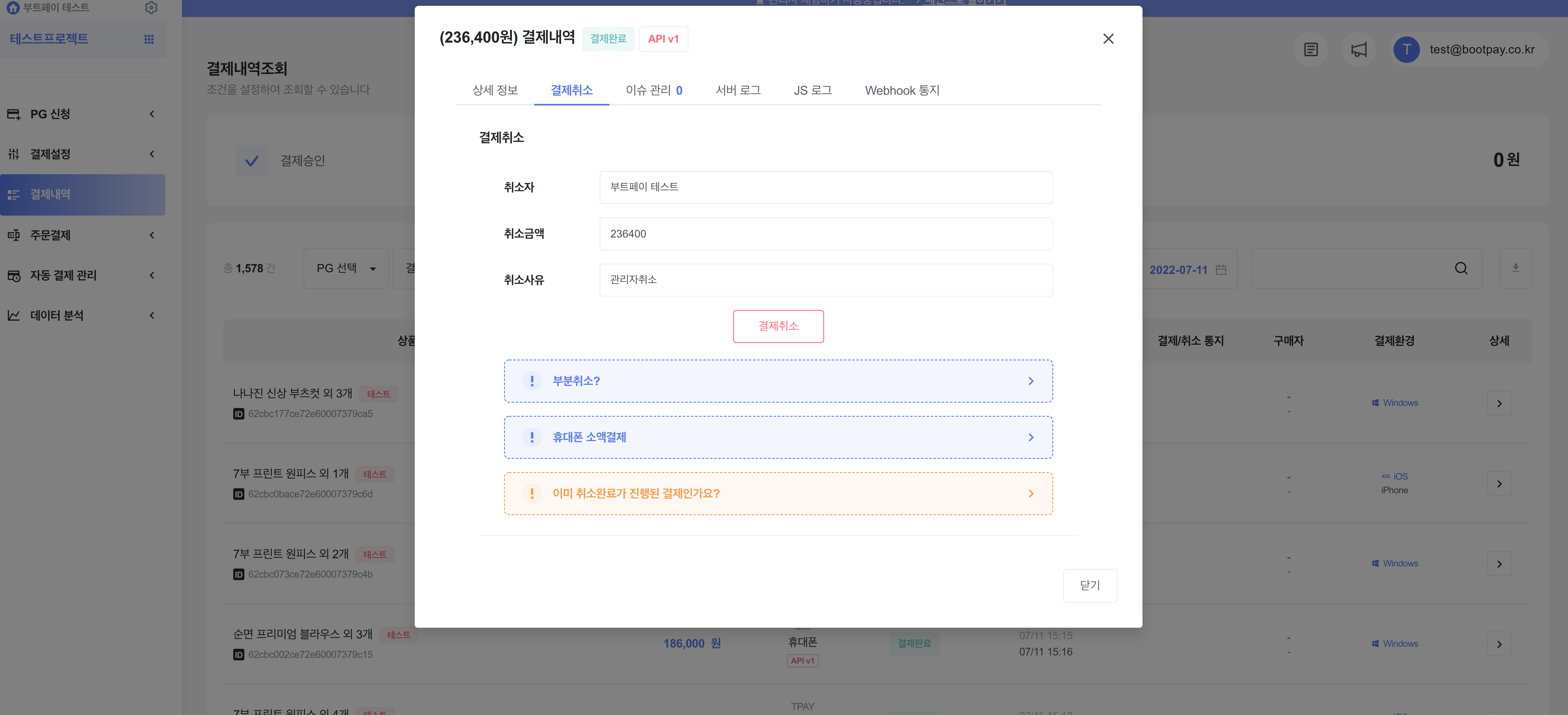This screenshot has width=1568, height=715.
Task: Switch to the 서버 로그 tab
Action: point(738,90)
